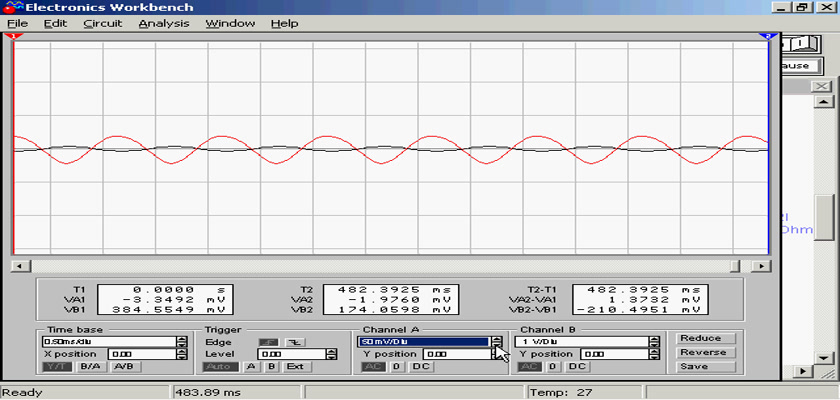Click the waveform scrollbar right arrow
The image size is (840, 400).
click(761, 266)
